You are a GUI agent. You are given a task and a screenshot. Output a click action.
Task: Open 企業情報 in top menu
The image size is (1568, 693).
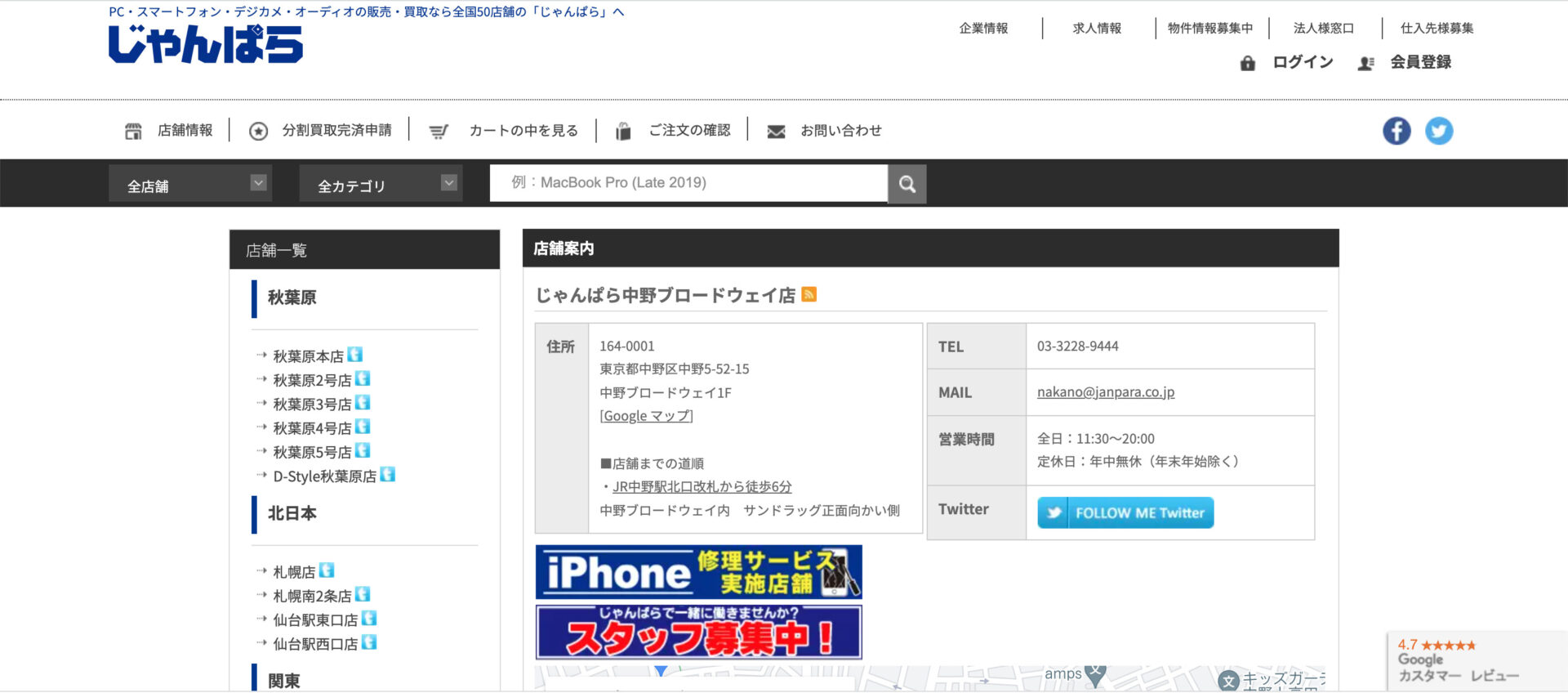click(x=983, y=29)
